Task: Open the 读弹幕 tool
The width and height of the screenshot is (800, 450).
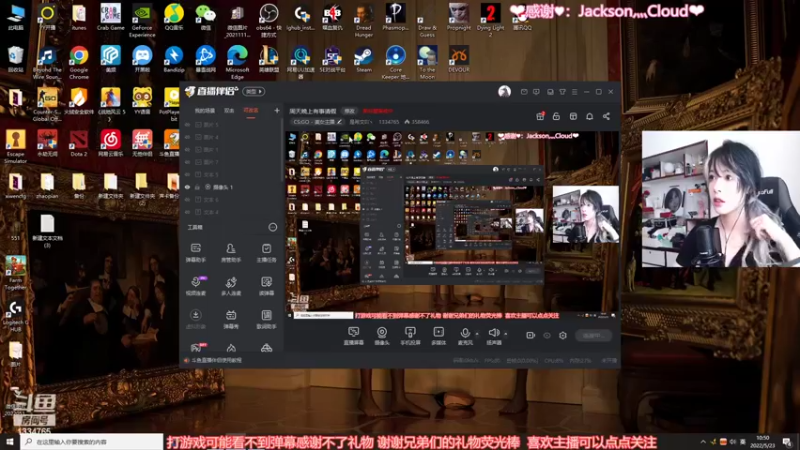Action: [x=266, y=286]
